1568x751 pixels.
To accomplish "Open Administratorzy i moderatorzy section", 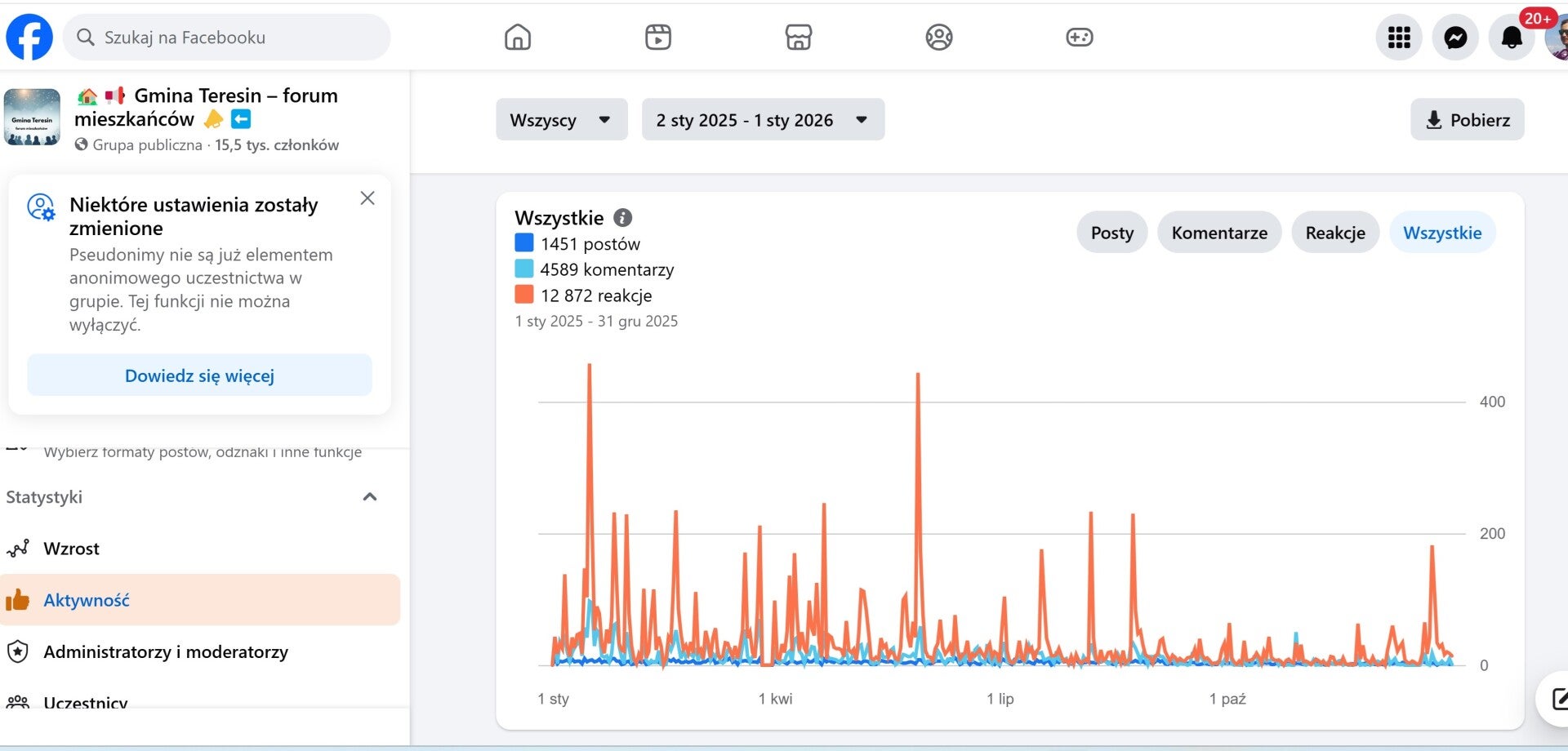I will tap(166, 651).
